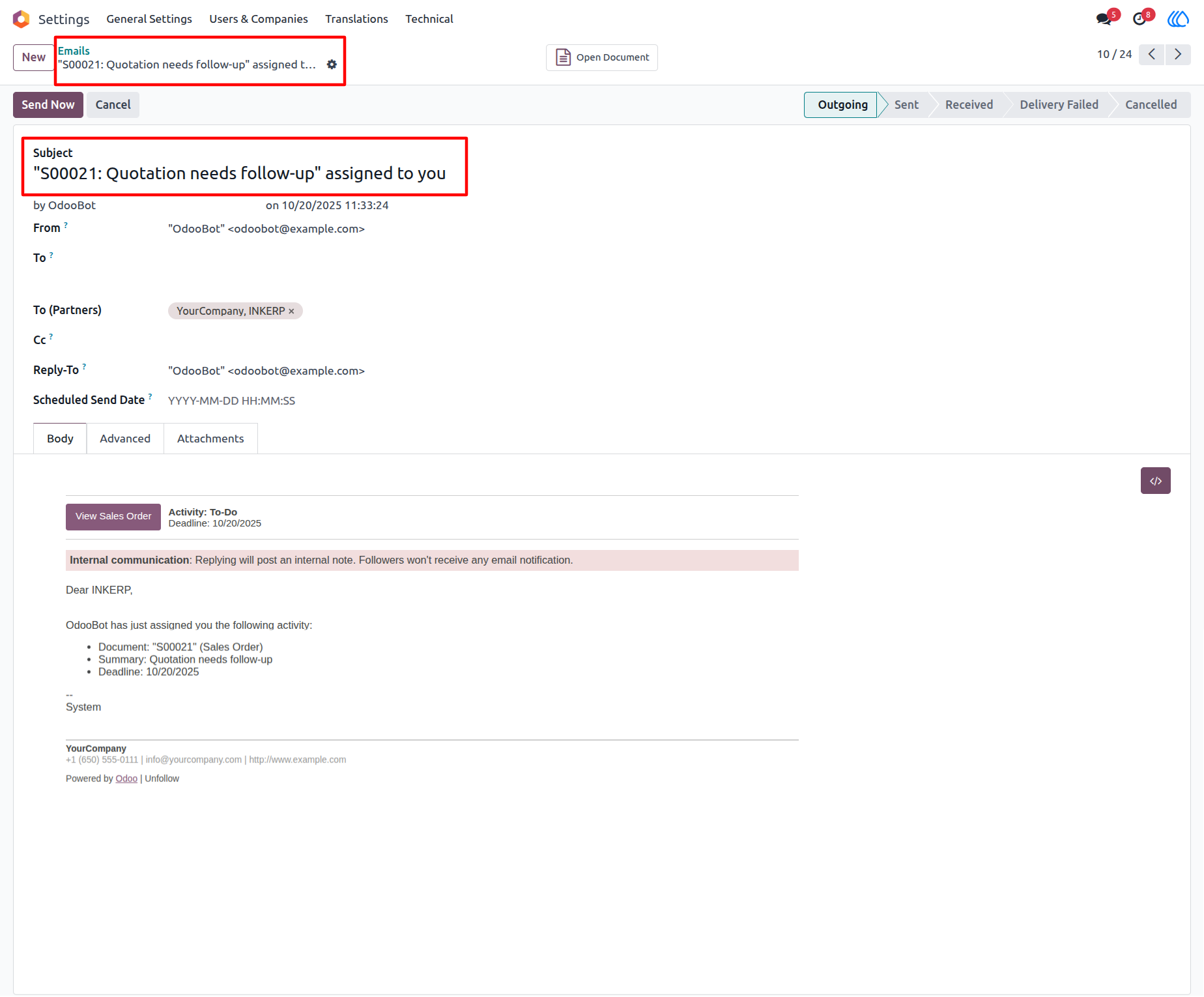The width and height of the screenshot is (1204, 997).
Task: Show help for Scheduled Send Date
Action: pyautogui.click(x=150, y=396)
